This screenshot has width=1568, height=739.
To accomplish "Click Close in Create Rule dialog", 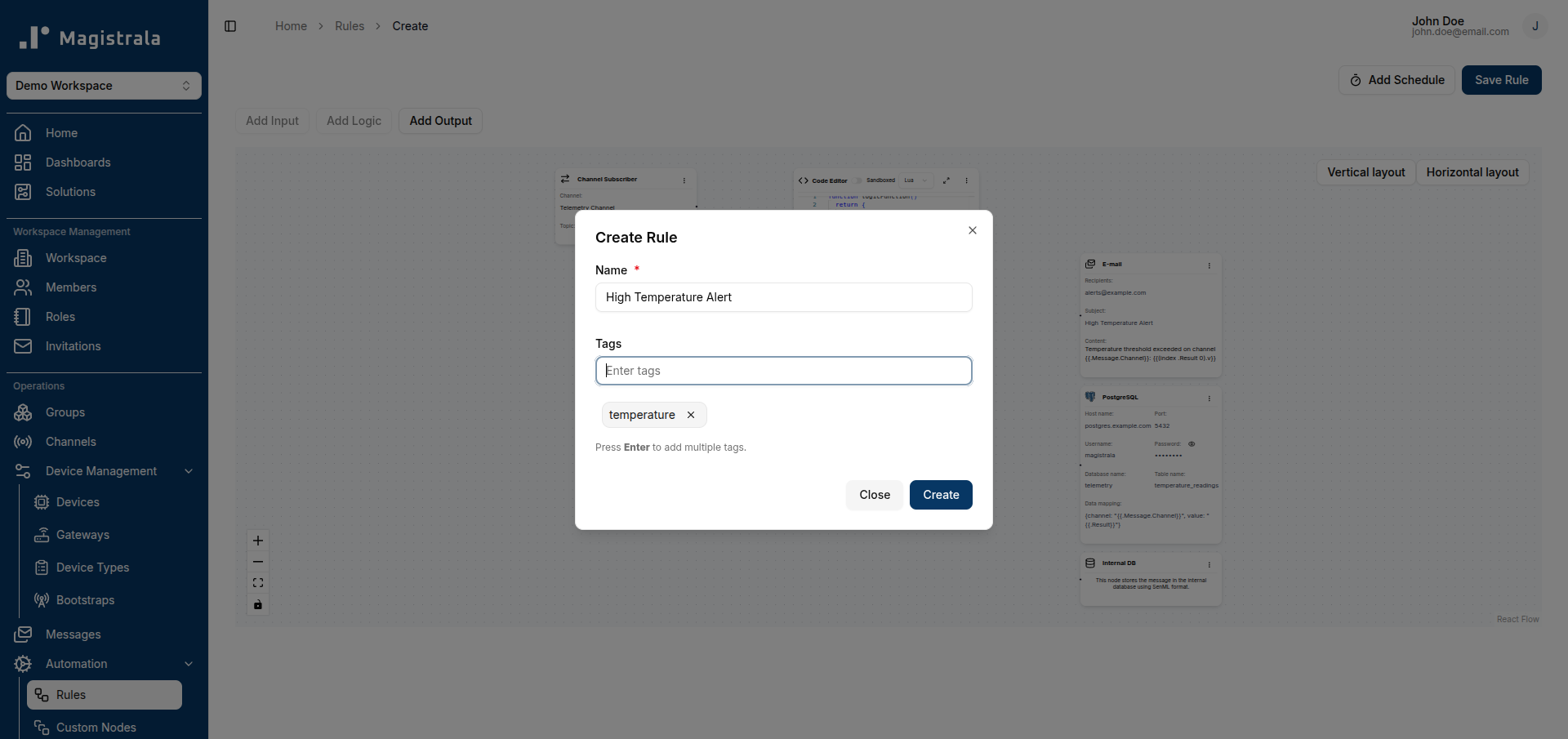I will 875,495.
